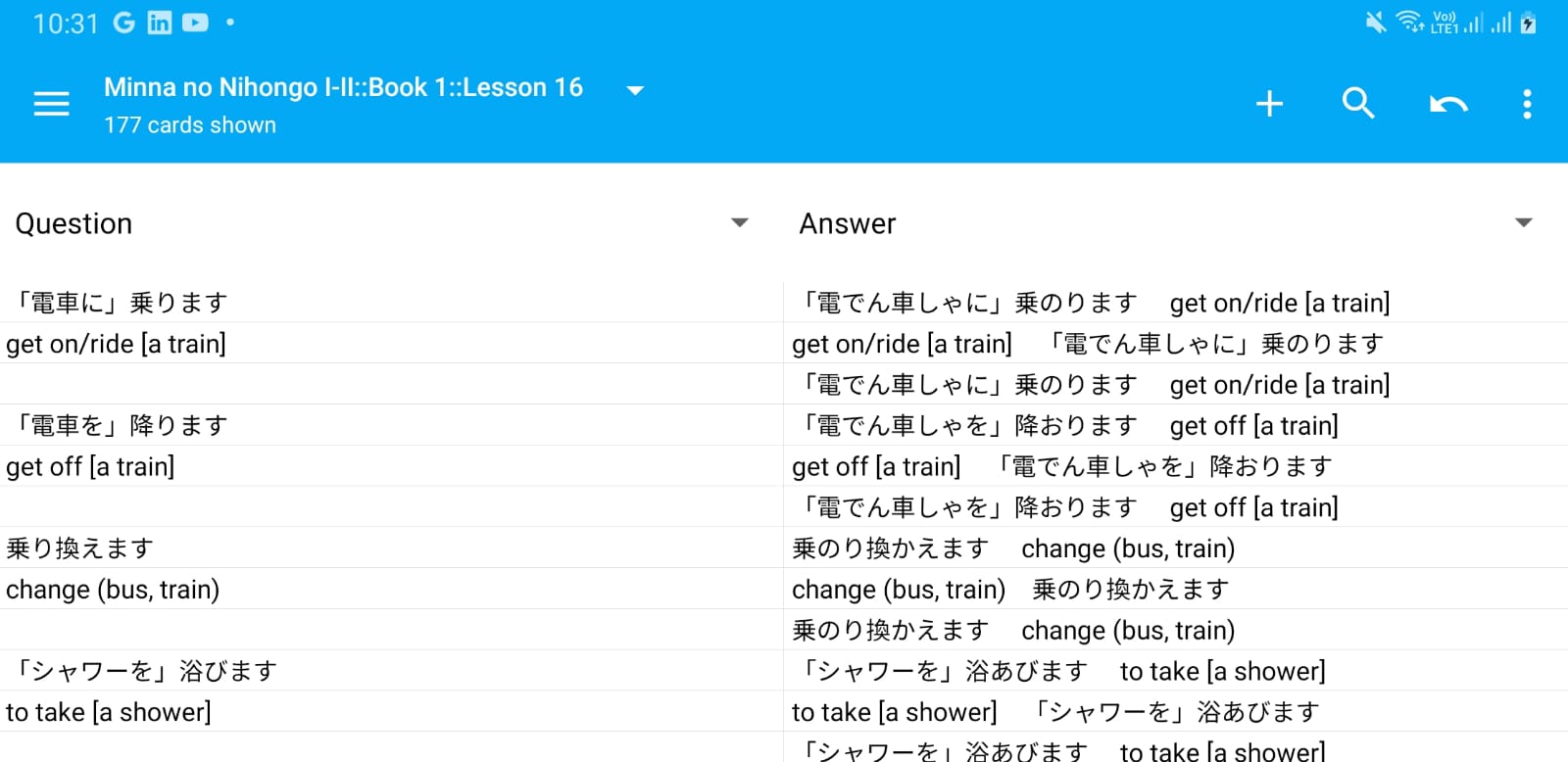1568x762 pixels.
Task: Select question card 「シャワーを」浴びます
Action: click(x=391, y=671)
